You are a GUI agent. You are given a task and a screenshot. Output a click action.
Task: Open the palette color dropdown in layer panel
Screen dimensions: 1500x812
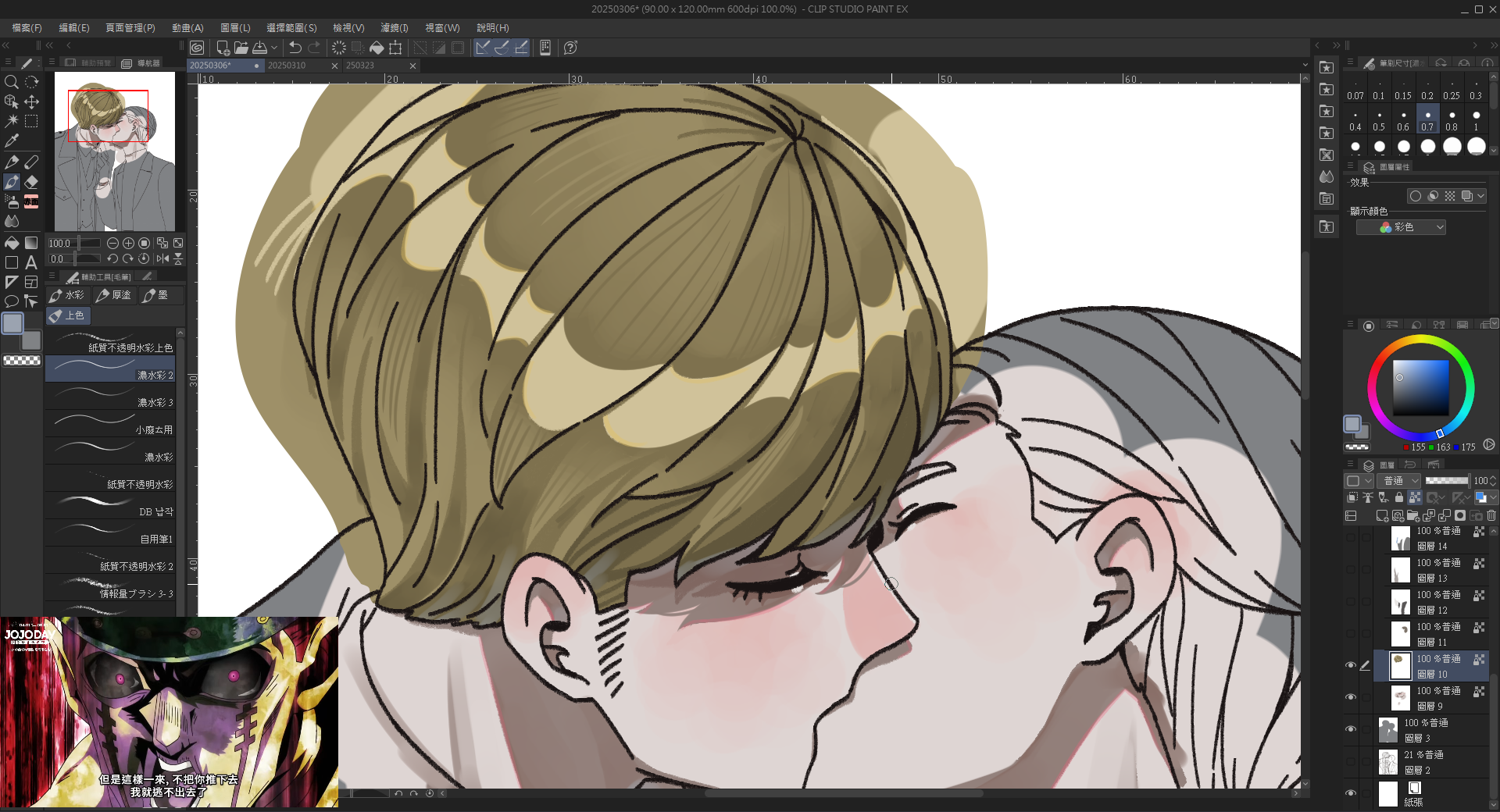click(x=1359, y=481)
